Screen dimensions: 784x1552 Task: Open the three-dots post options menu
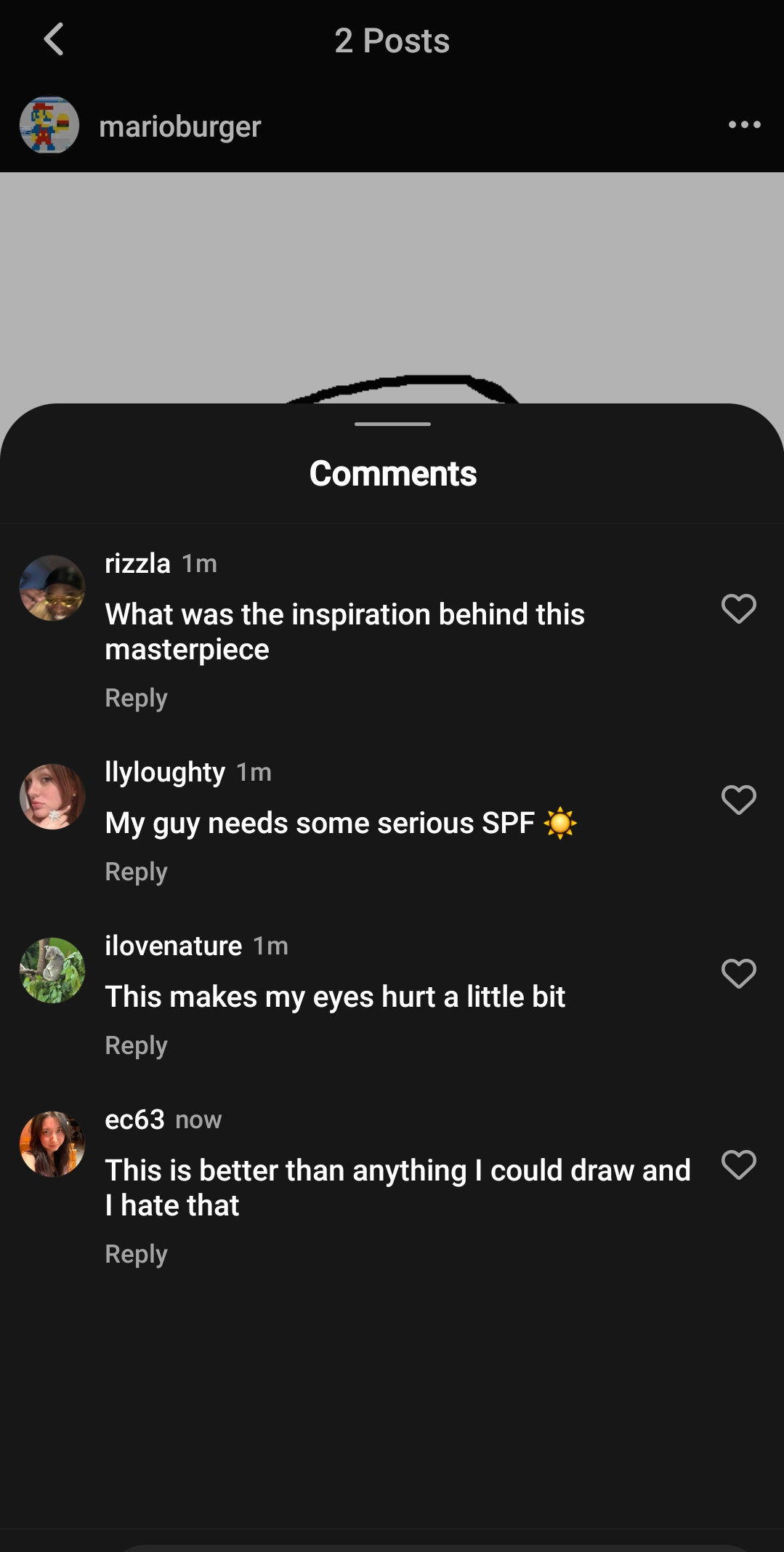tap(744, 125)
